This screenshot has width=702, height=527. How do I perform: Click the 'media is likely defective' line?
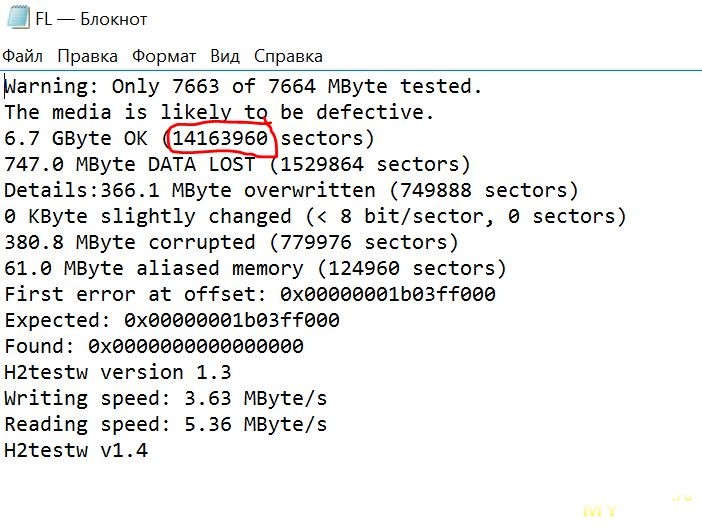coord(219,112)
